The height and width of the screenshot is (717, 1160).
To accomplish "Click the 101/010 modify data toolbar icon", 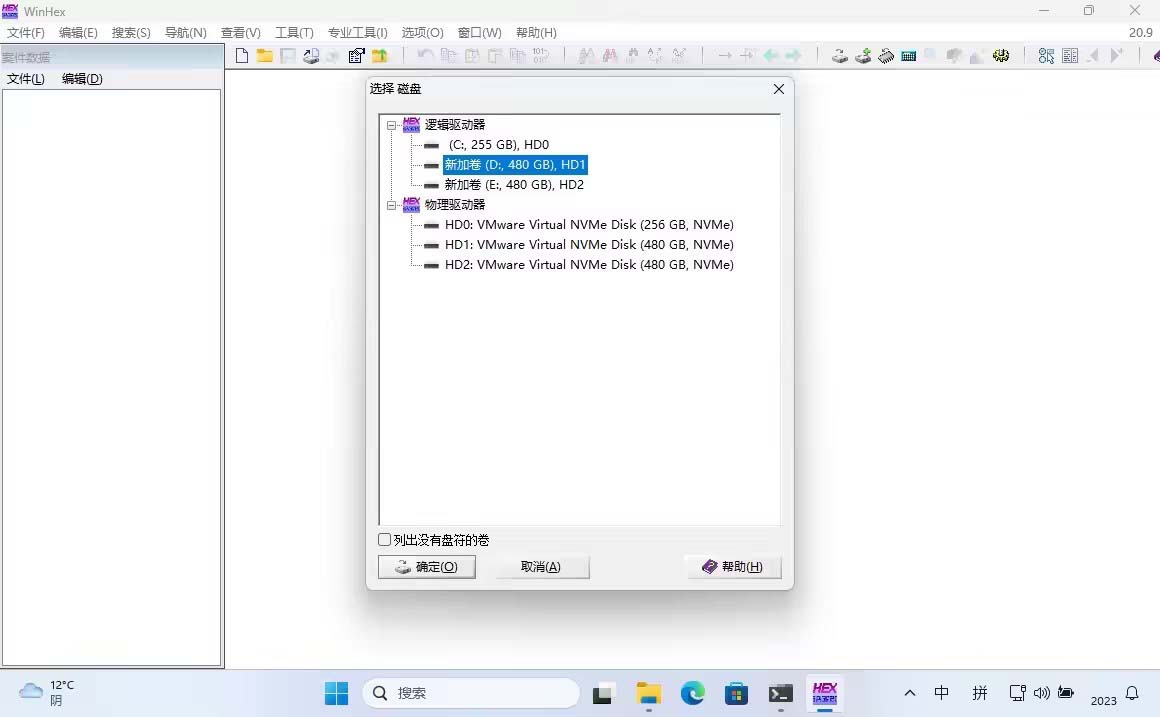I will pos(541,55).
